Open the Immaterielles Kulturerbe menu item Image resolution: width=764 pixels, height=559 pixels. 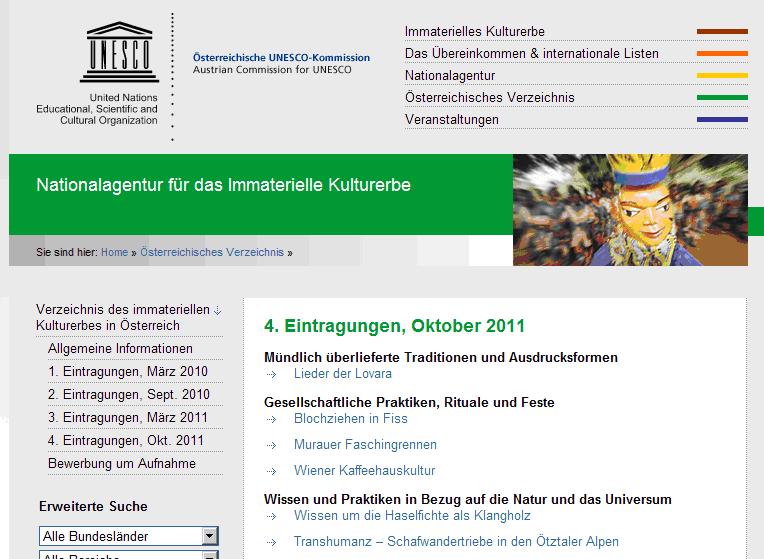(x=474, y=32)
